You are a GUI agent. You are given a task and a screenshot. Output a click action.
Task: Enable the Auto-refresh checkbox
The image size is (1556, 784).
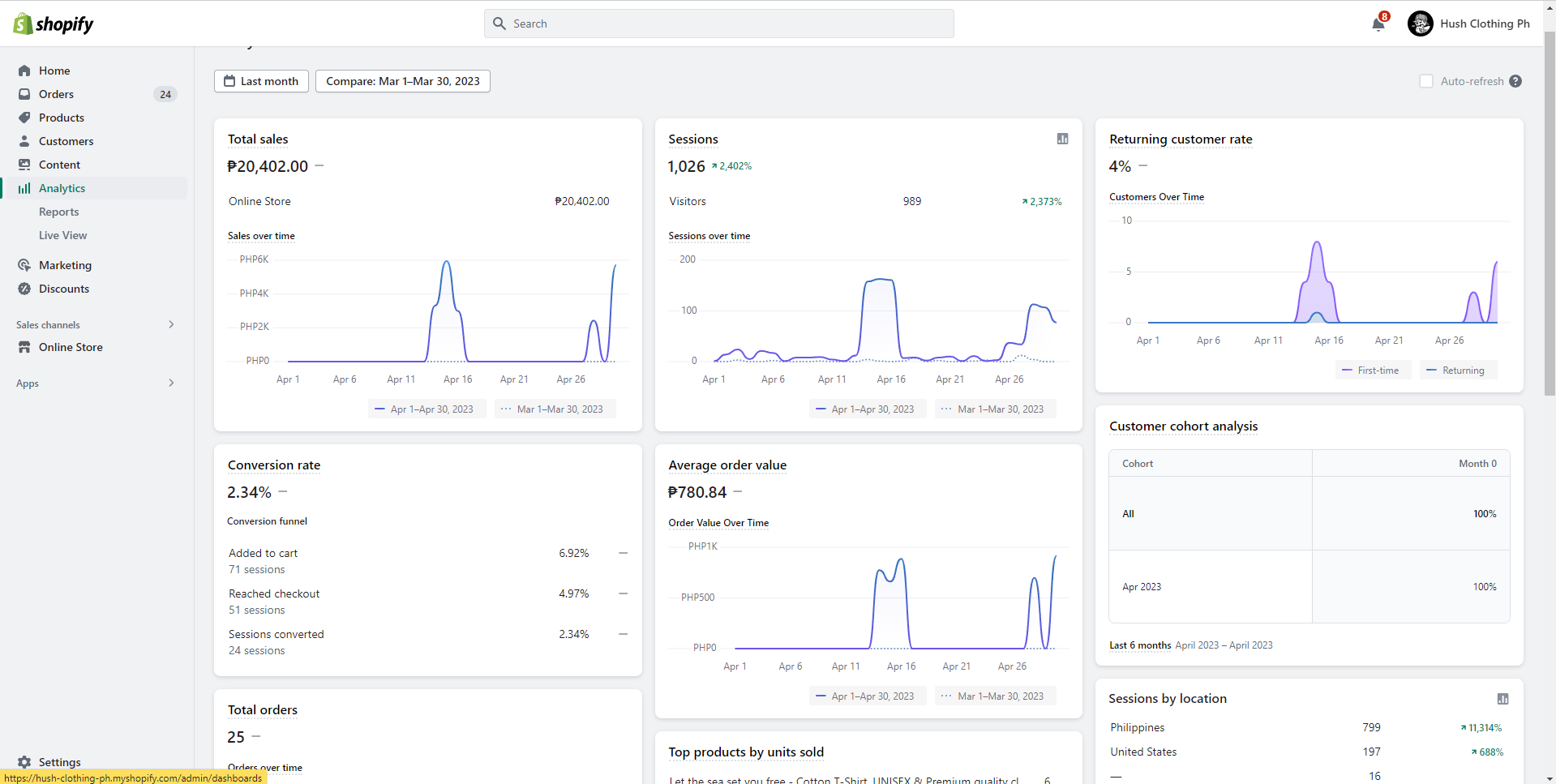pos(1426,81)
